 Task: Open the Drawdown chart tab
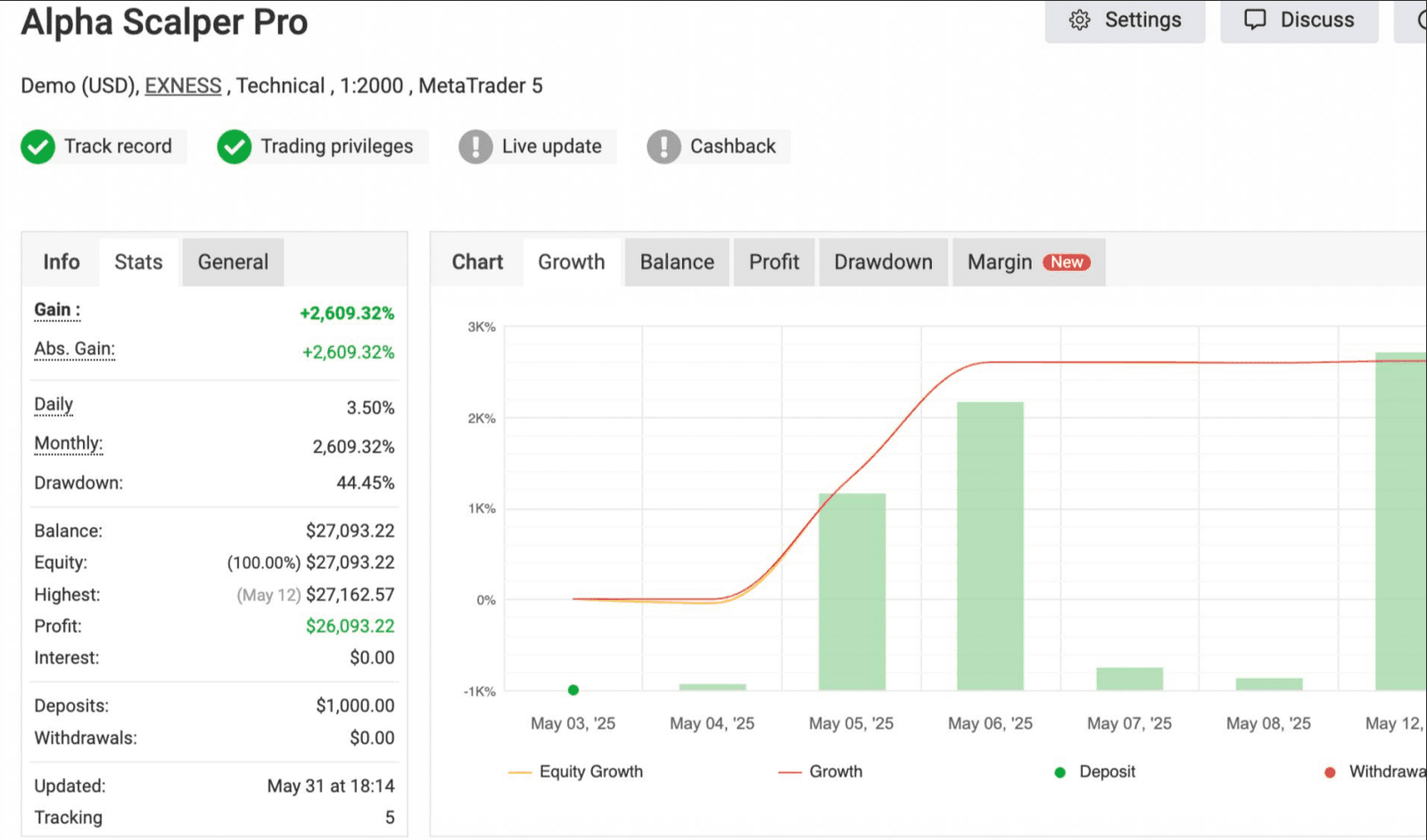(883, 262)
